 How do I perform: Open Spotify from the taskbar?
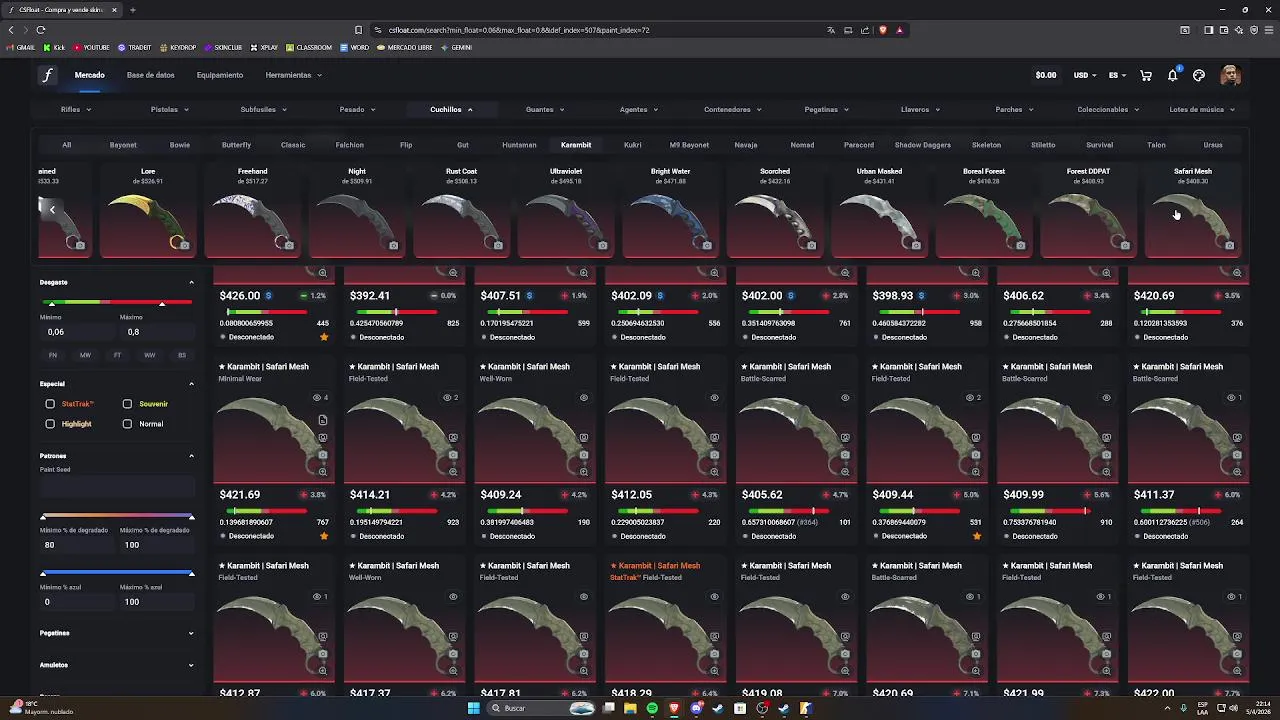click(652, 708)
